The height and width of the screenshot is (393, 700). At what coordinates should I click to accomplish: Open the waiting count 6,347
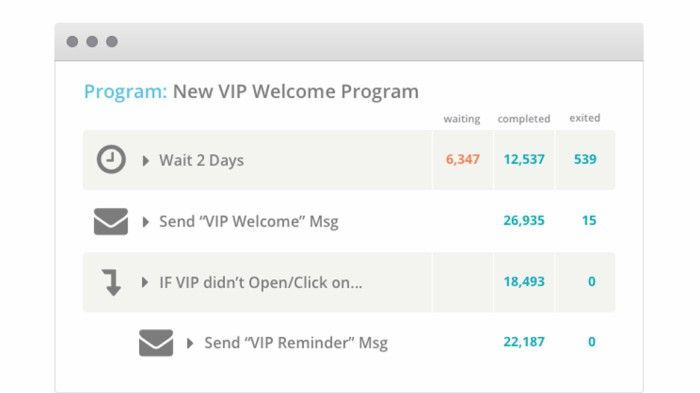[462, 159]
